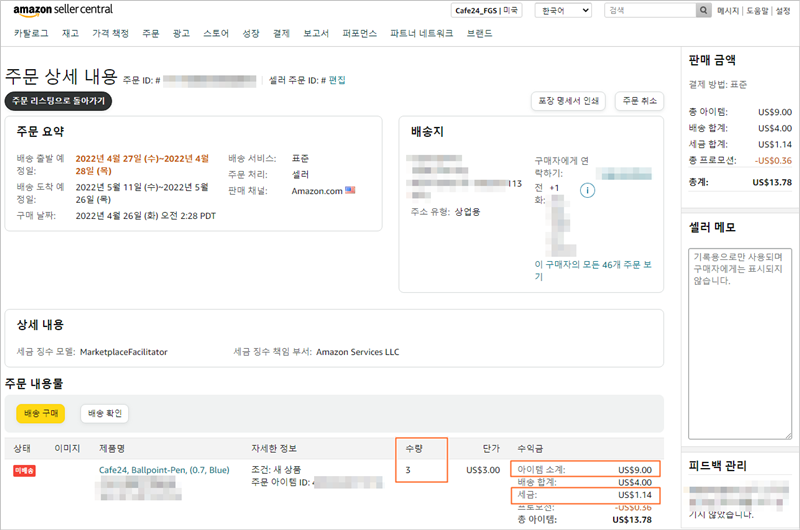Open the 퍼포먼스 menu
This screenshot has height=530, width=800.
point(359,34)
